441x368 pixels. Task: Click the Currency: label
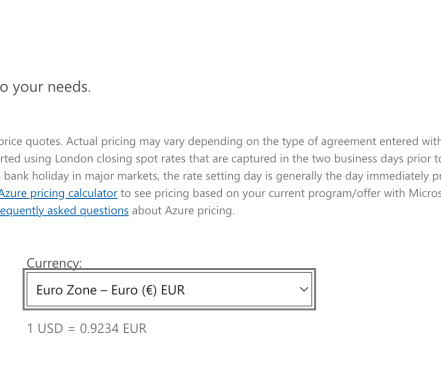(54, 263)
